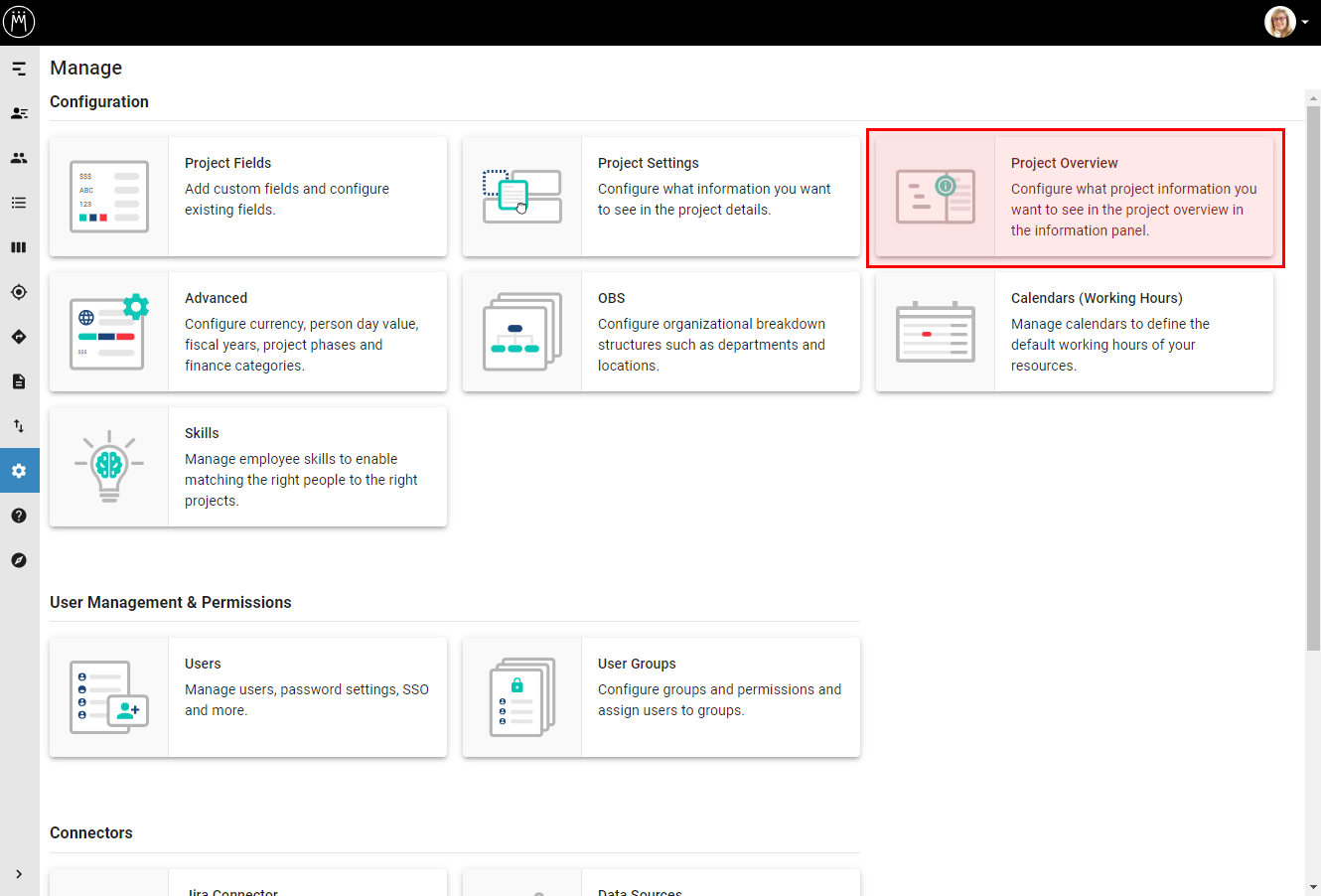Click the up-down arrows icon in sidebar
1321x896 pixels.
coord(19,426)
